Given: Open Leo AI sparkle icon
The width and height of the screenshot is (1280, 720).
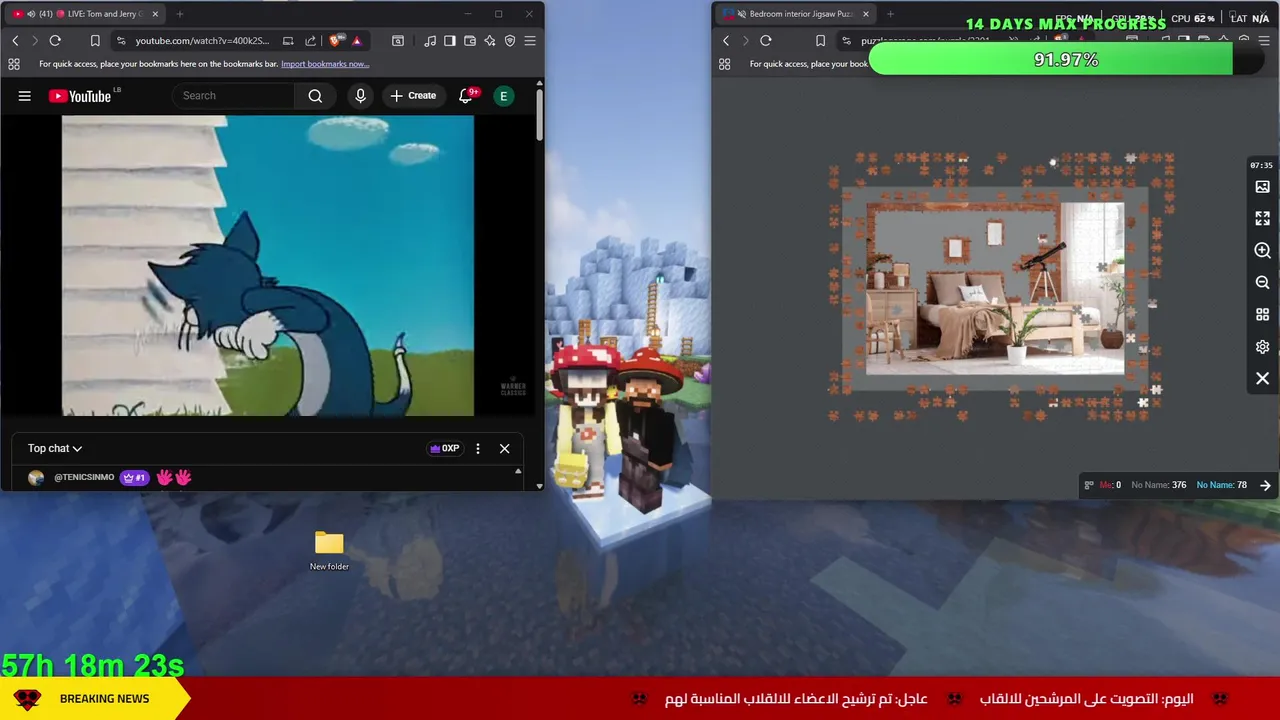Looking at the screenshot, I should pyautogui.click(x=490, y=41).
